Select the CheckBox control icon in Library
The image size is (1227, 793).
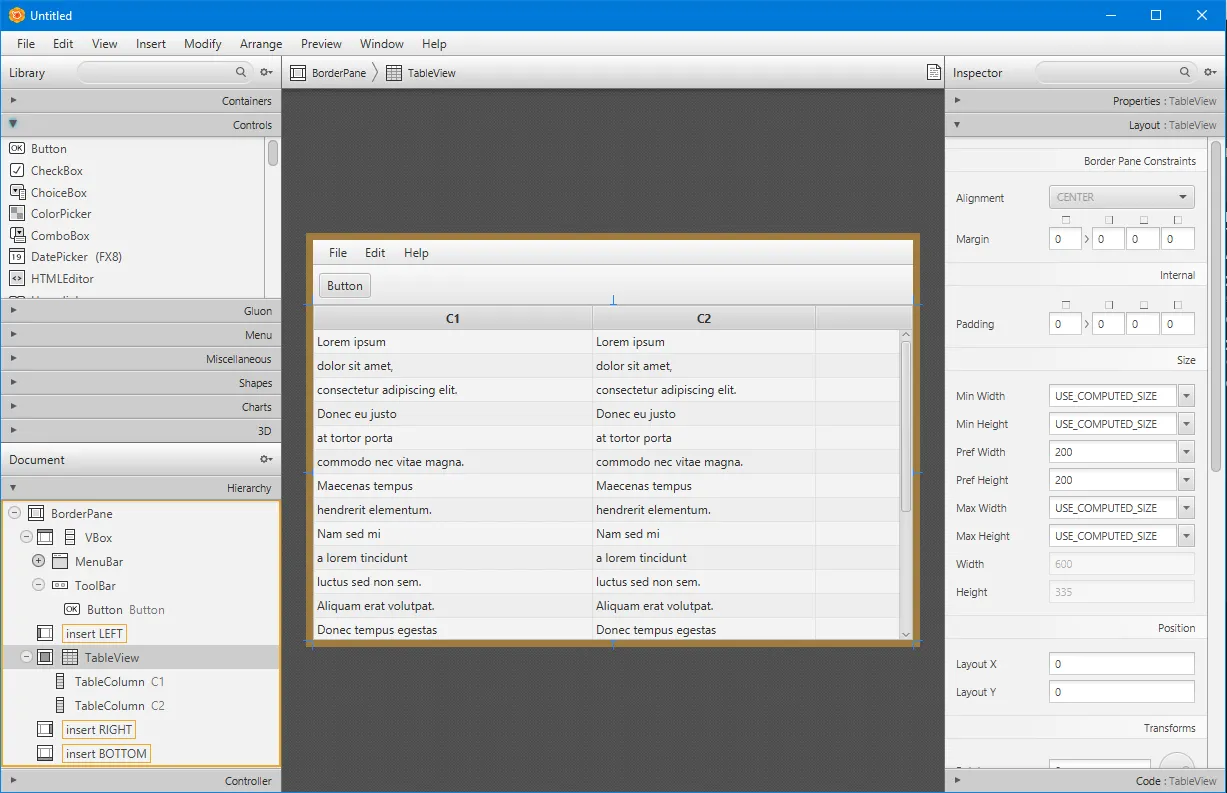pyautogui.click(x=16, y=170)
